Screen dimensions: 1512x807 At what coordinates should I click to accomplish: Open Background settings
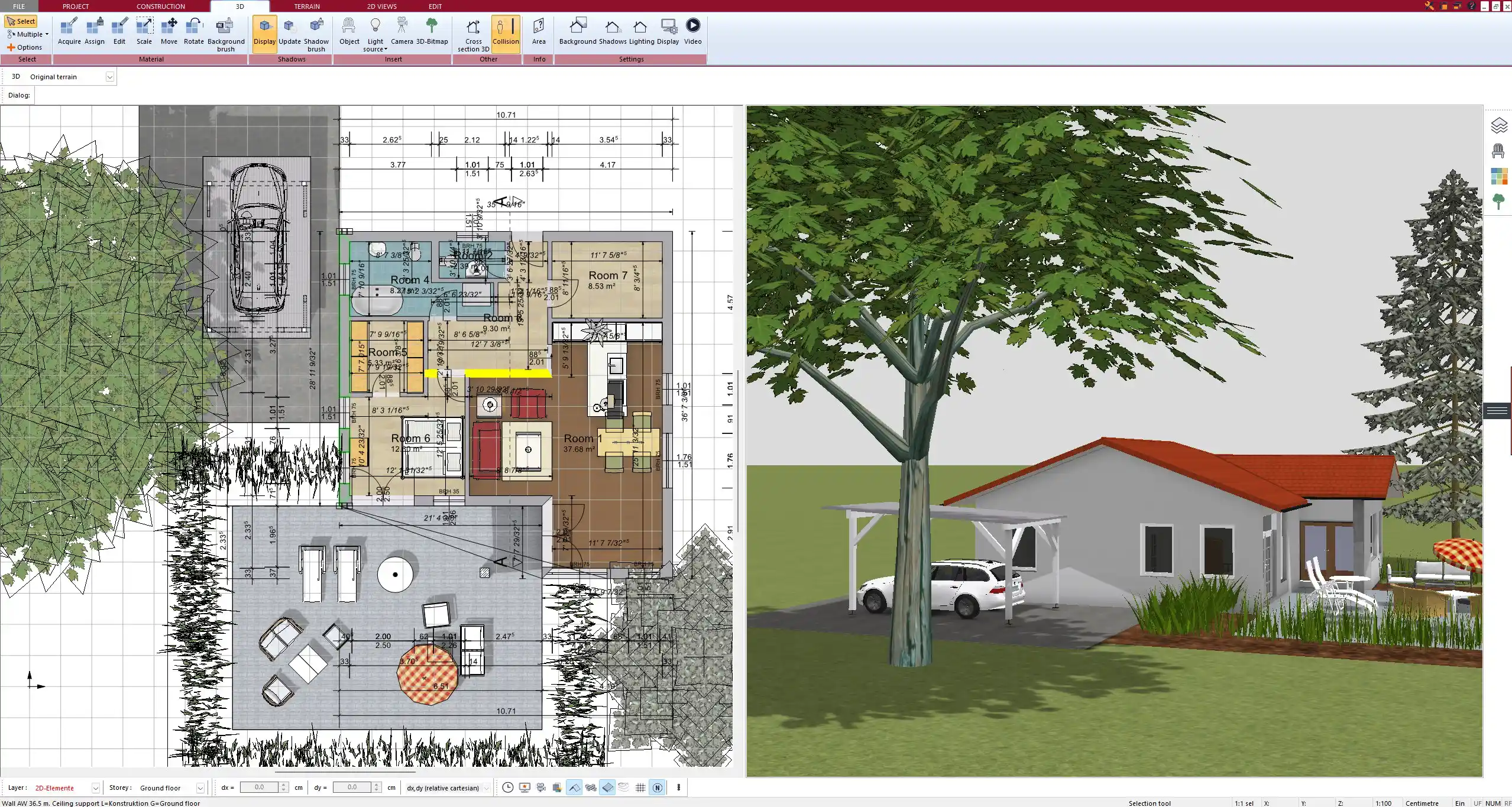pos(578,31)
